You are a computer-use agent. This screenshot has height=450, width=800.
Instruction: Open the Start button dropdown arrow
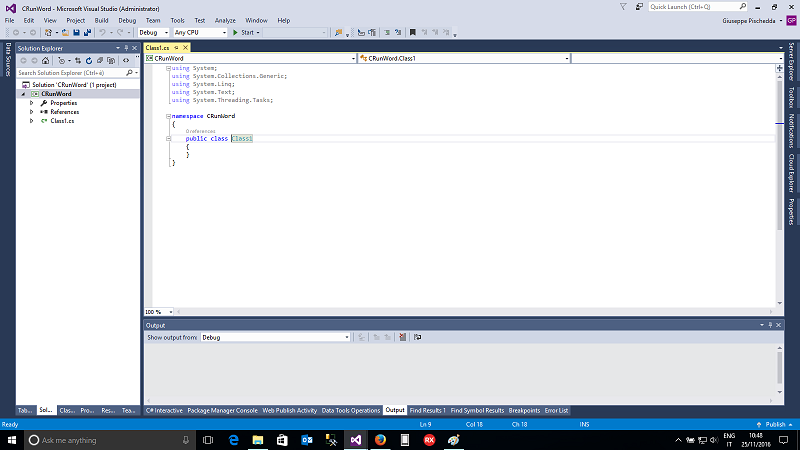click(x=258, y=33)
